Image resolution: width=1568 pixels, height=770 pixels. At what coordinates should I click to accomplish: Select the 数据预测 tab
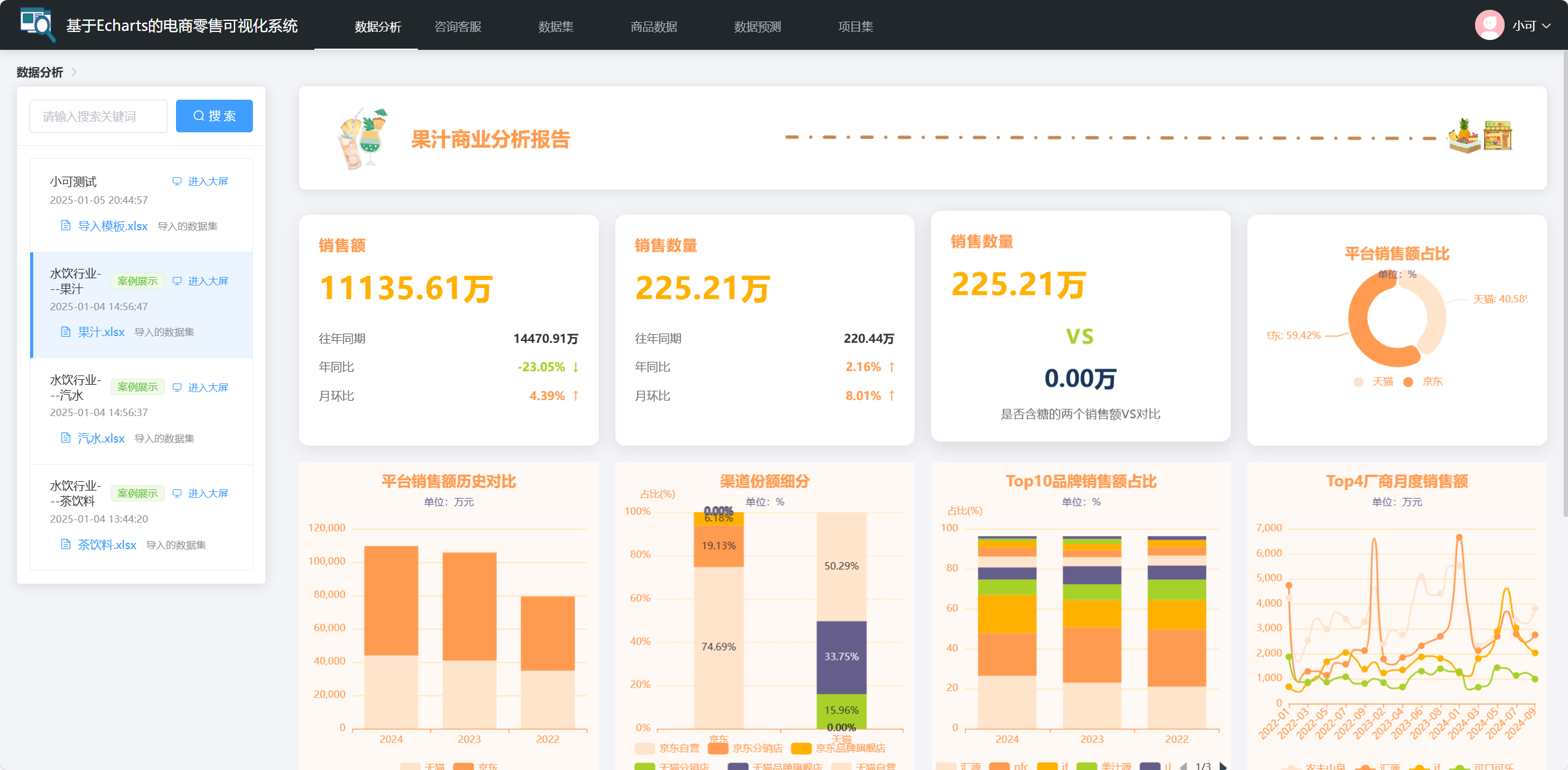758,26
